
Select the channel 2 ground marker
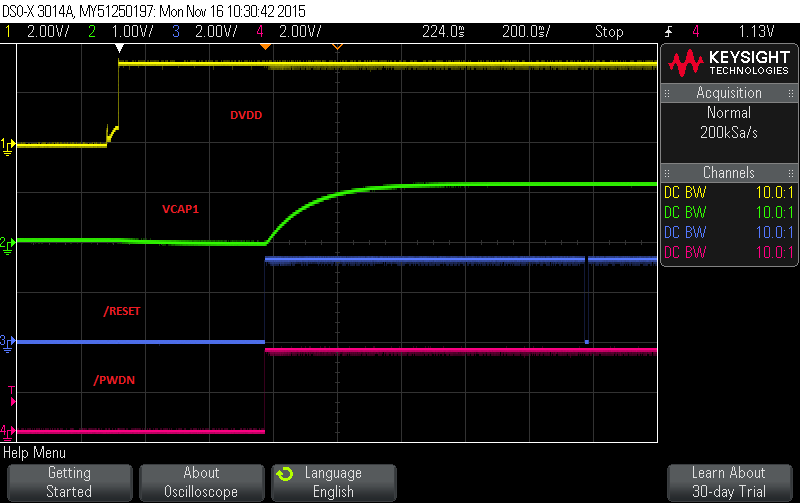[7, 244]
